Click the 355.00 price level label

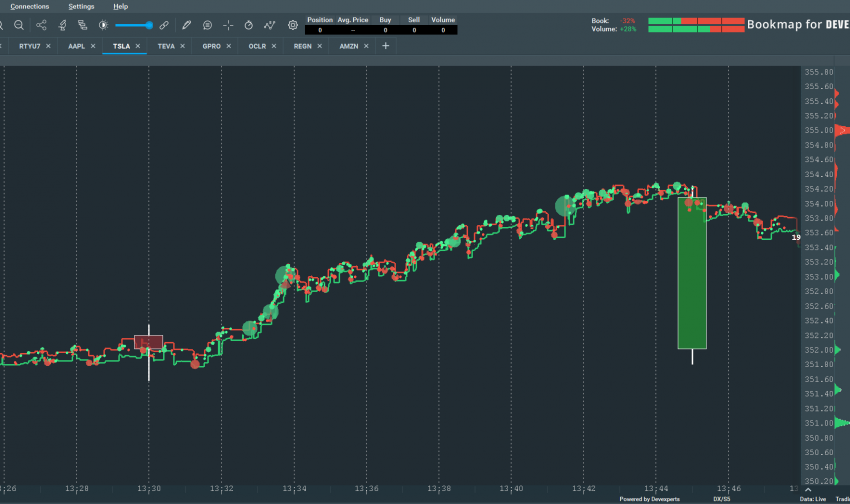(x=819, y=130)
